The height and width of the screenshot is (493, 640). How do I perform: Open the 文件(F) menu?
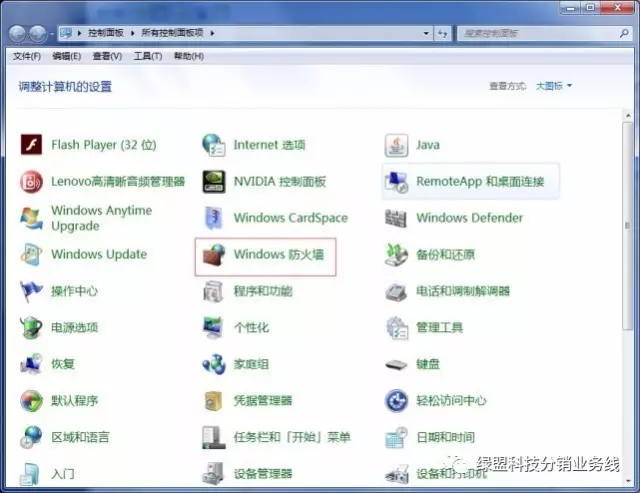(27, 56)
